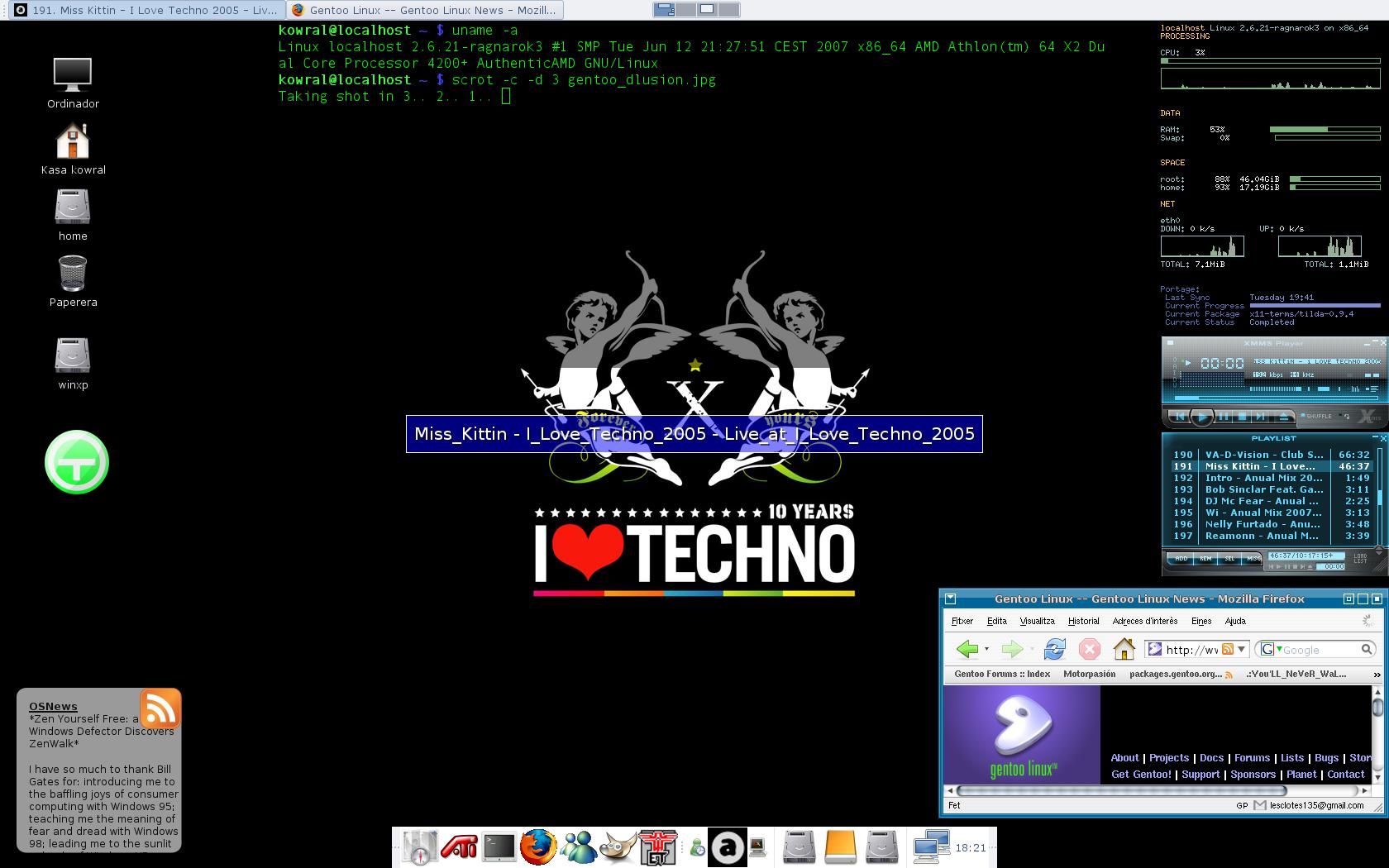
Task: Select playlist track 192 Intro Anual Mix
Action: tap(1271, 478)
